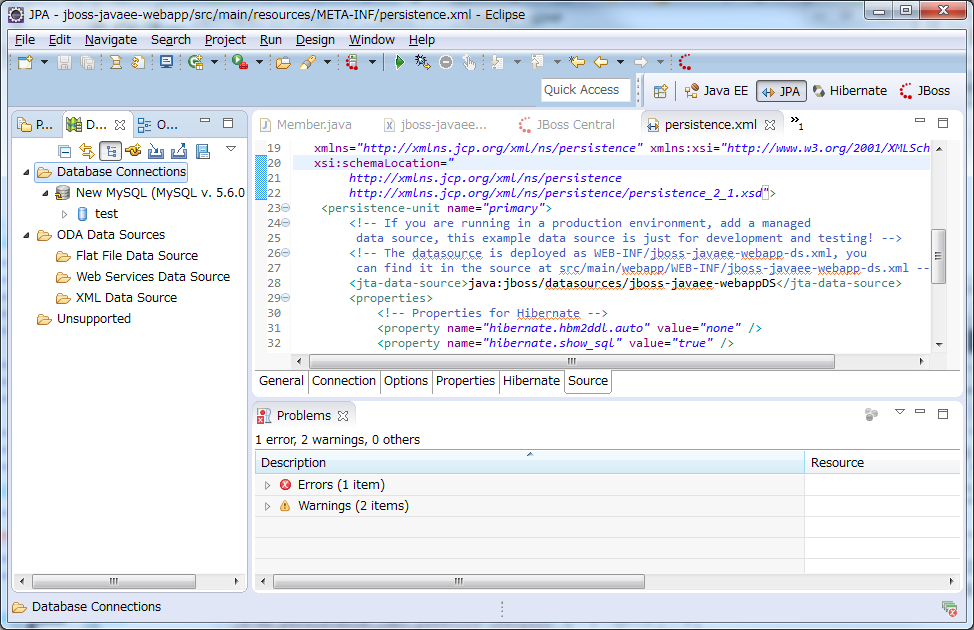Click the editor horizontal scrollbar thumb

(x=571, y=362)
